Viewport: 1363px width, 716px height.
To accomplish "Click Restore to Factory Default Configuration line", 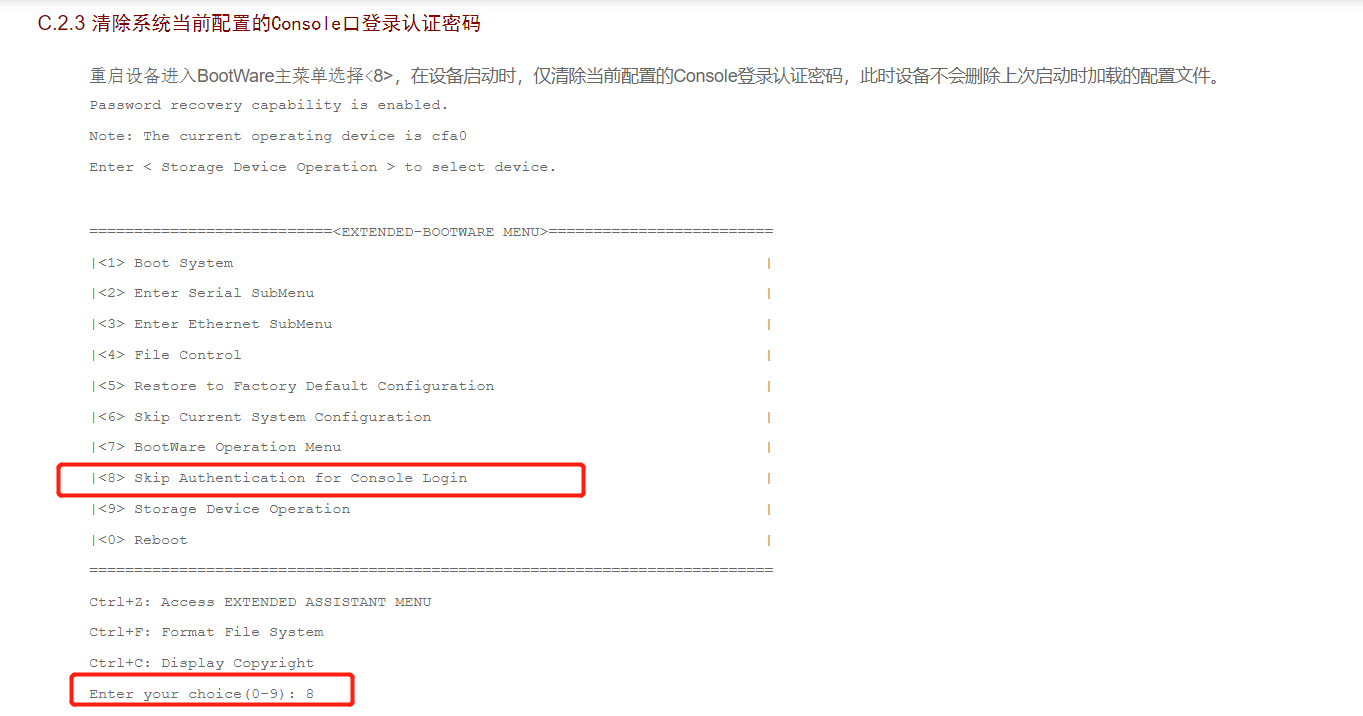I will pyautogui.click(x=292, y=386).
